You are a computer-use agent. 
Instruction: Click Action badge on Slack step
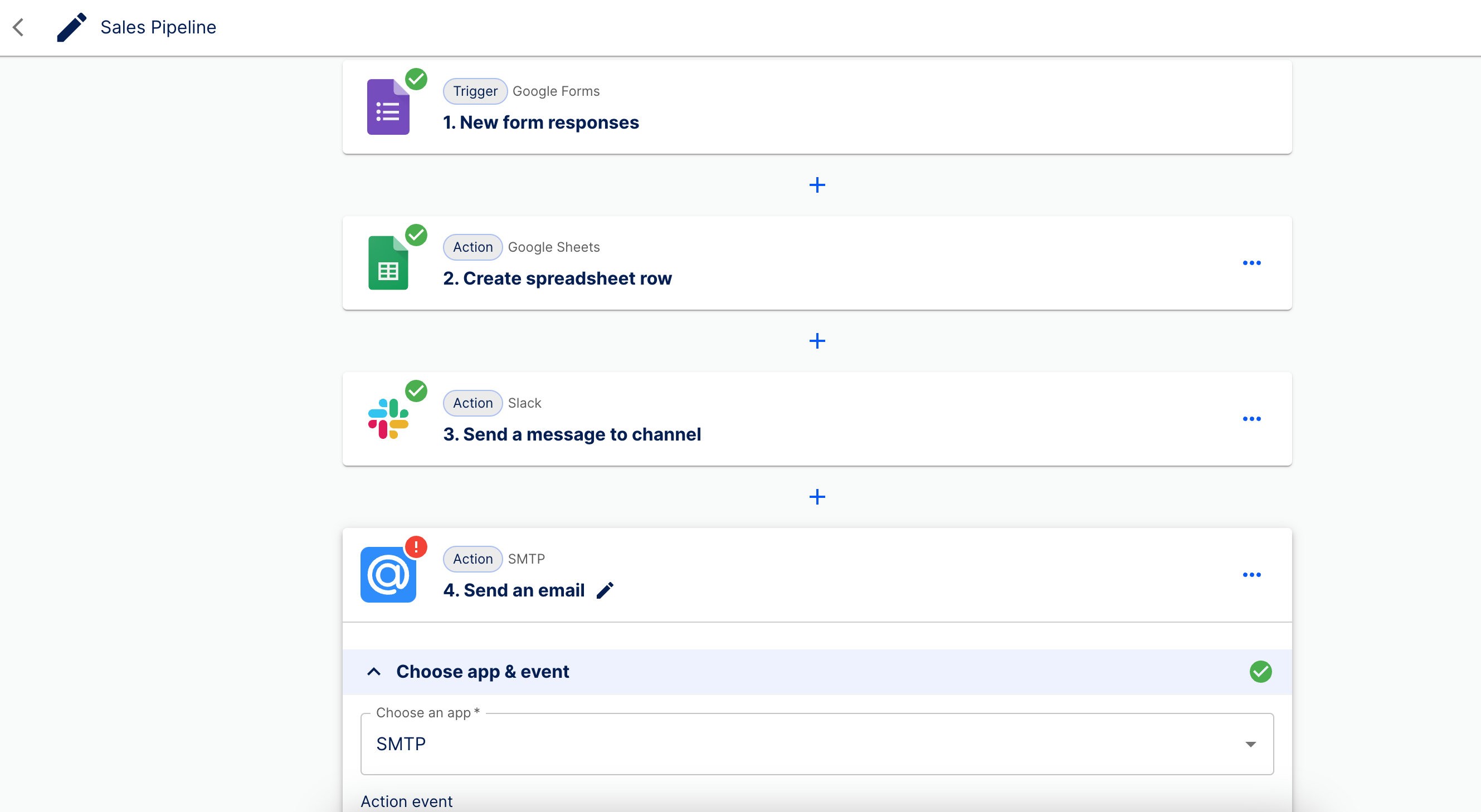pos(472,403)
